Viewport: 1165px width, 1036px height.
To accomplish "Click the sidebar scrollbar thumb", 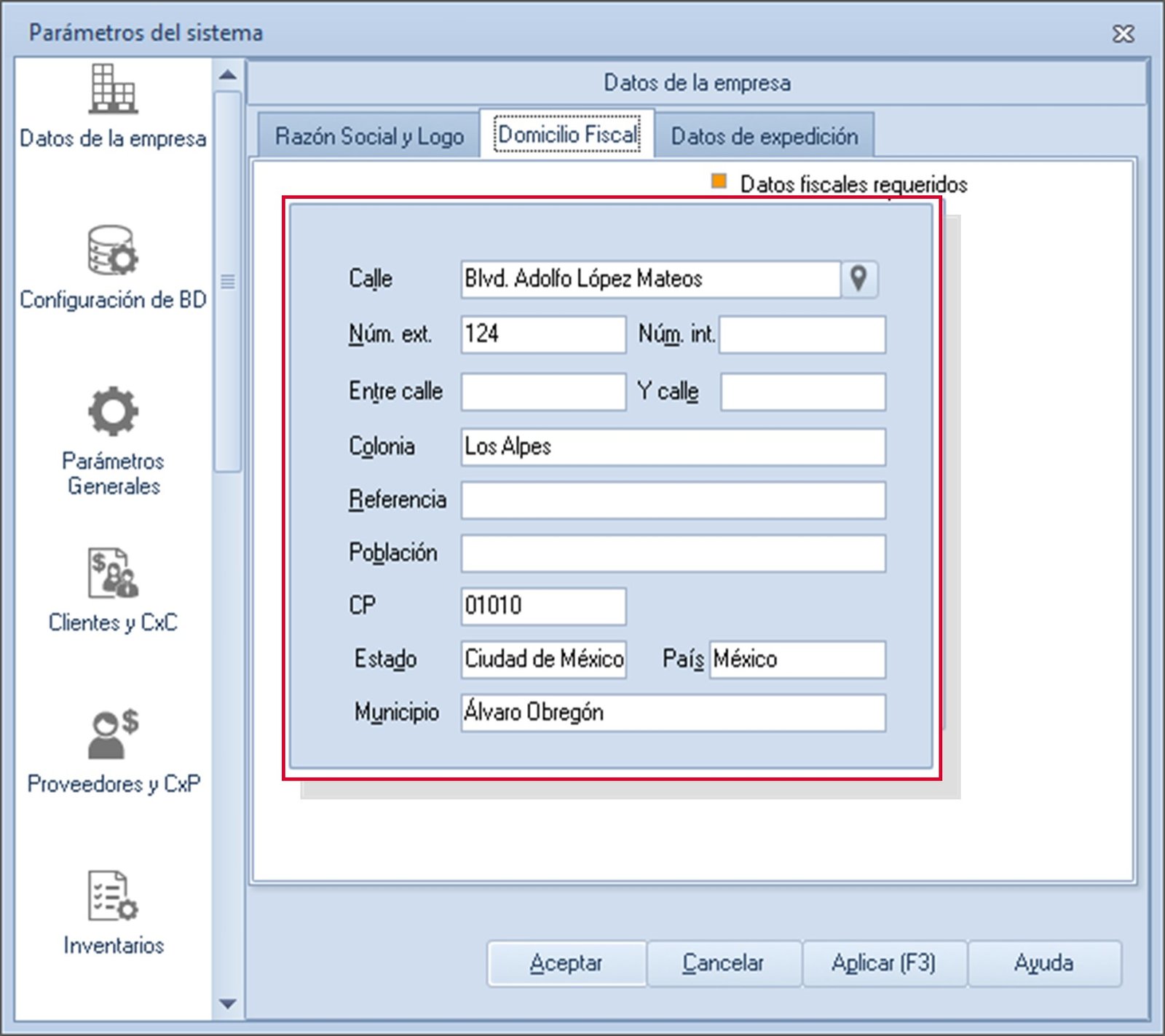I will tap(228, 282).
